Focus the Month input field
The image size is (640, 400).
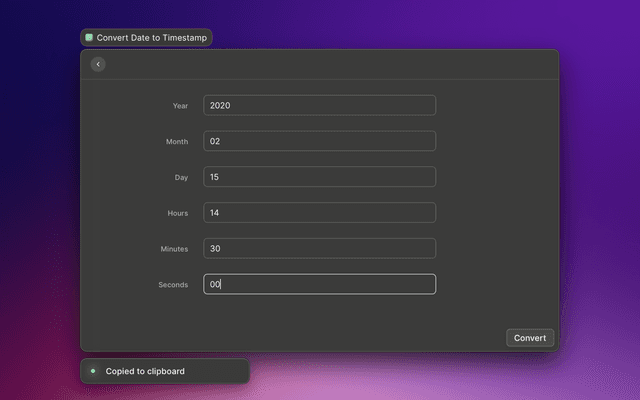coord(319,141)
